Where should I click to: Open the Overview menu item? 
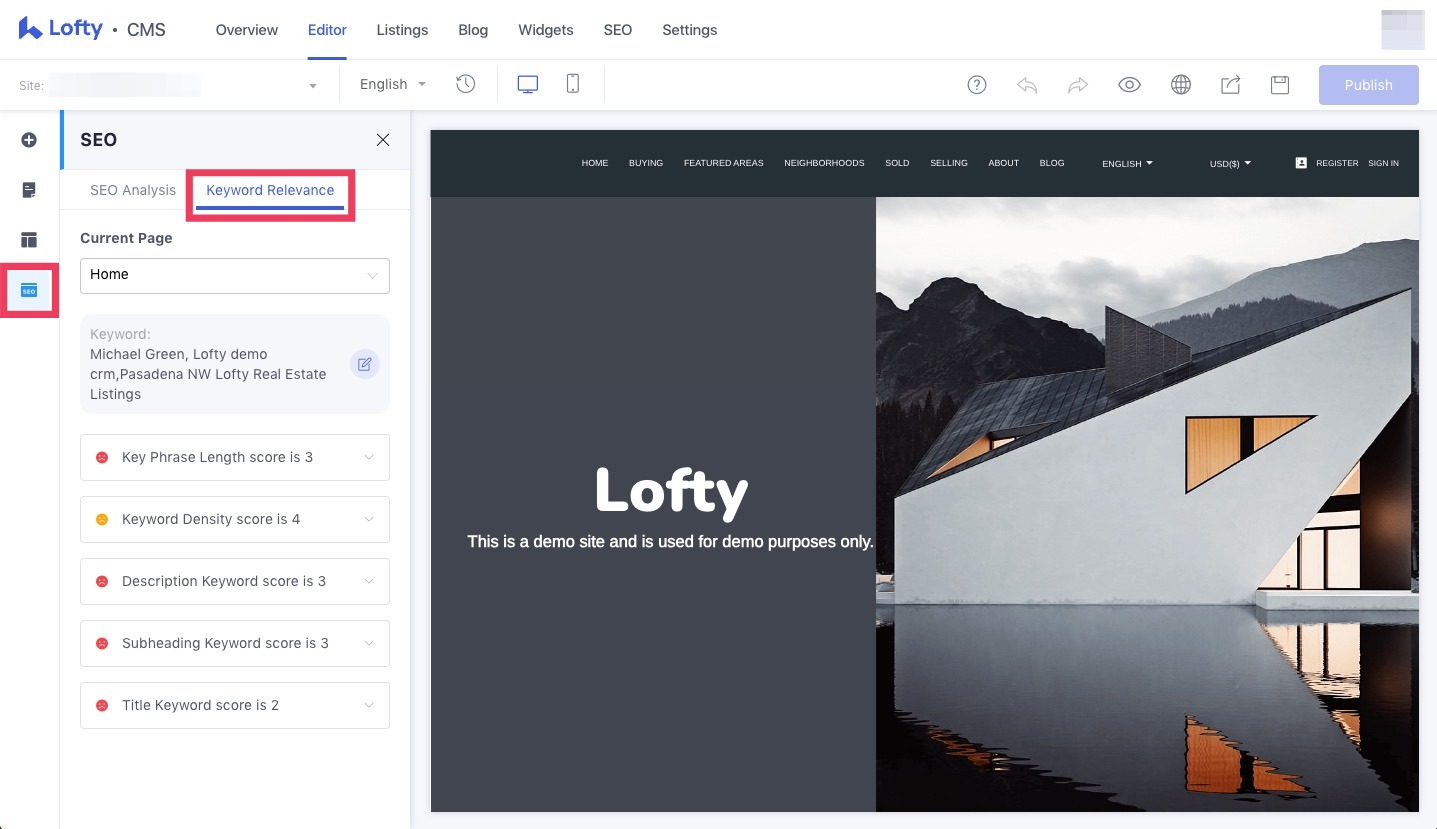247,30
